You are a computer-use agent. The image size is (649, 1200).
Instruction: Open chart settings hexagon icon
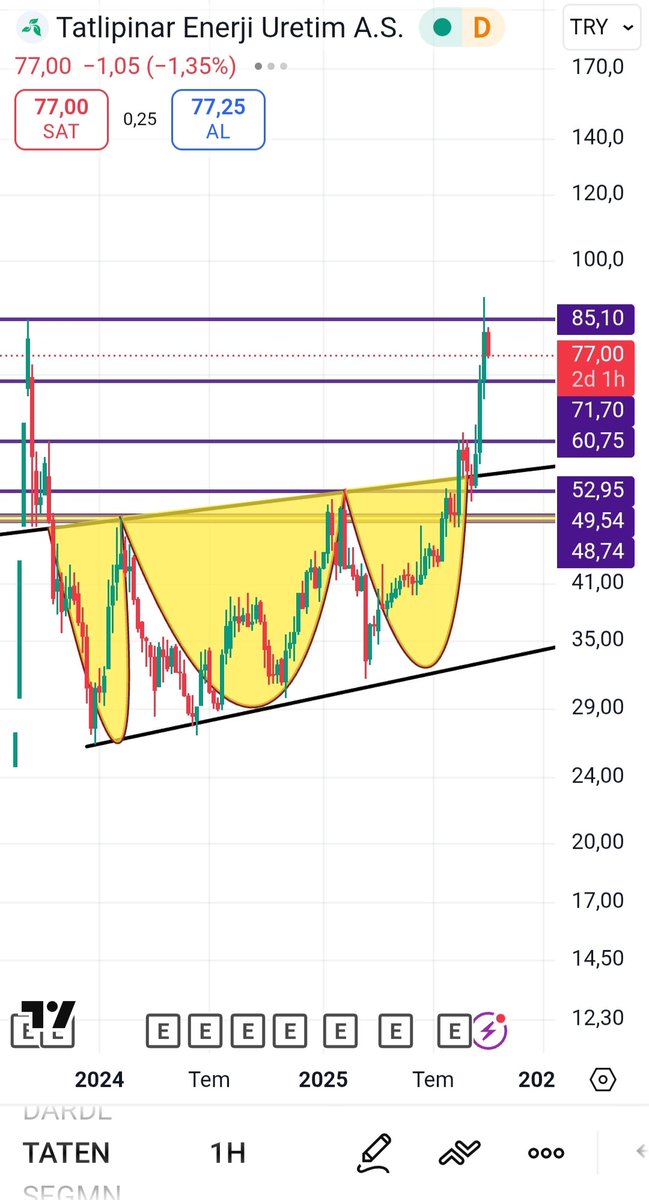603,1080
